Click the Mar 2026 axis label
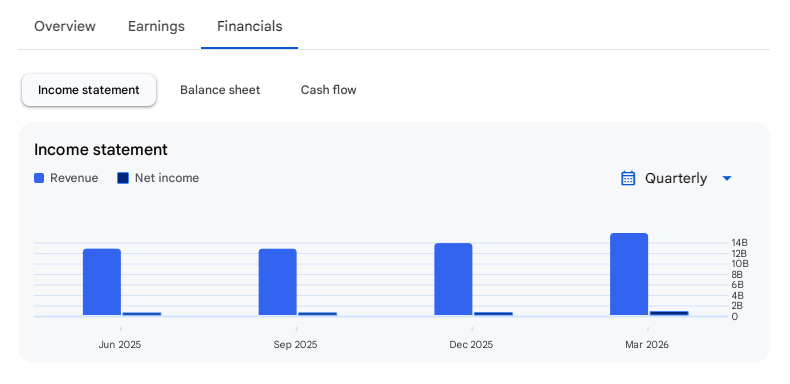Screen dimensions: 790x384 click(x=647, y=345)
